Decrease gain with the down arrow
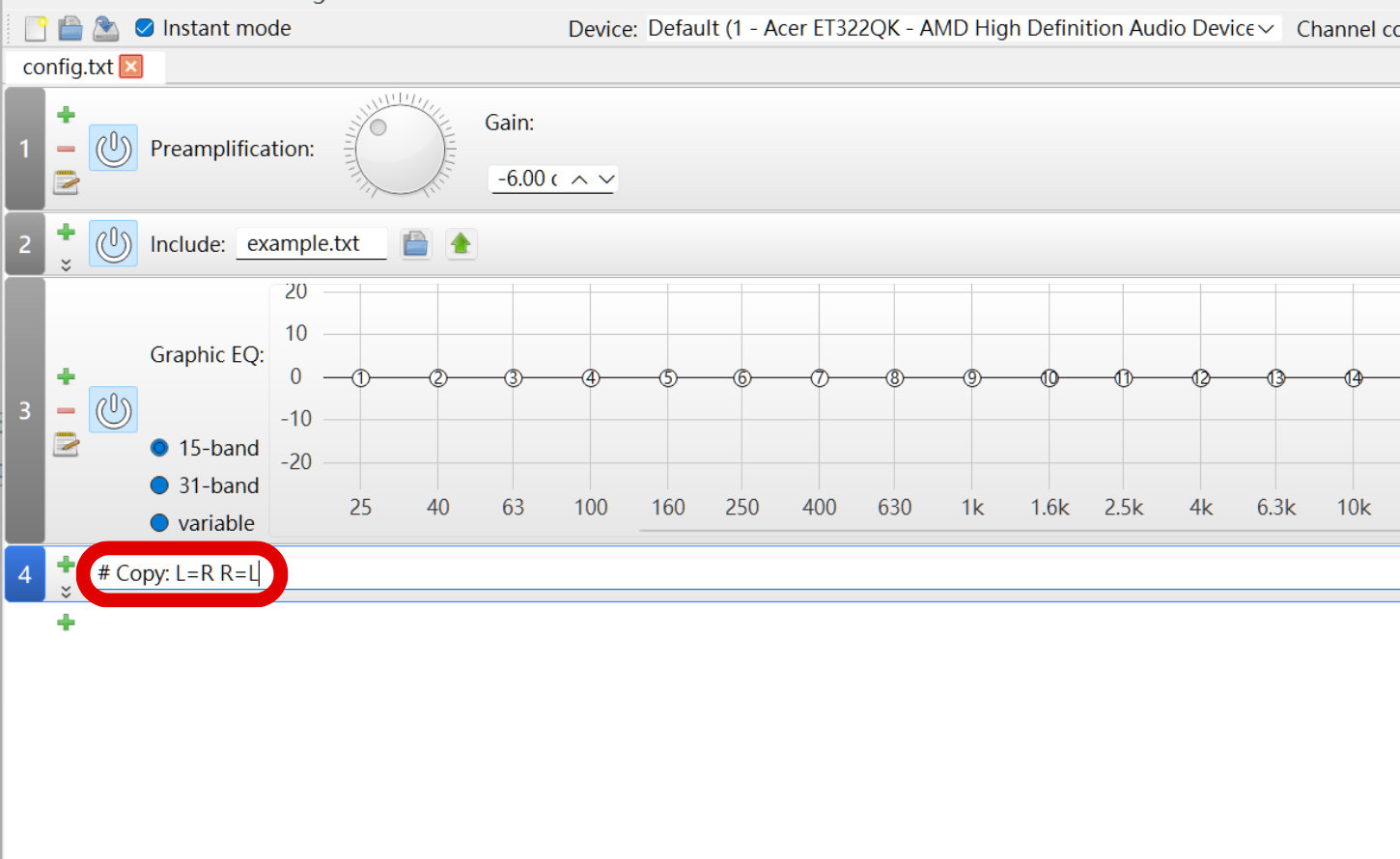1400x859 pixels. click(x=606, y=180)
